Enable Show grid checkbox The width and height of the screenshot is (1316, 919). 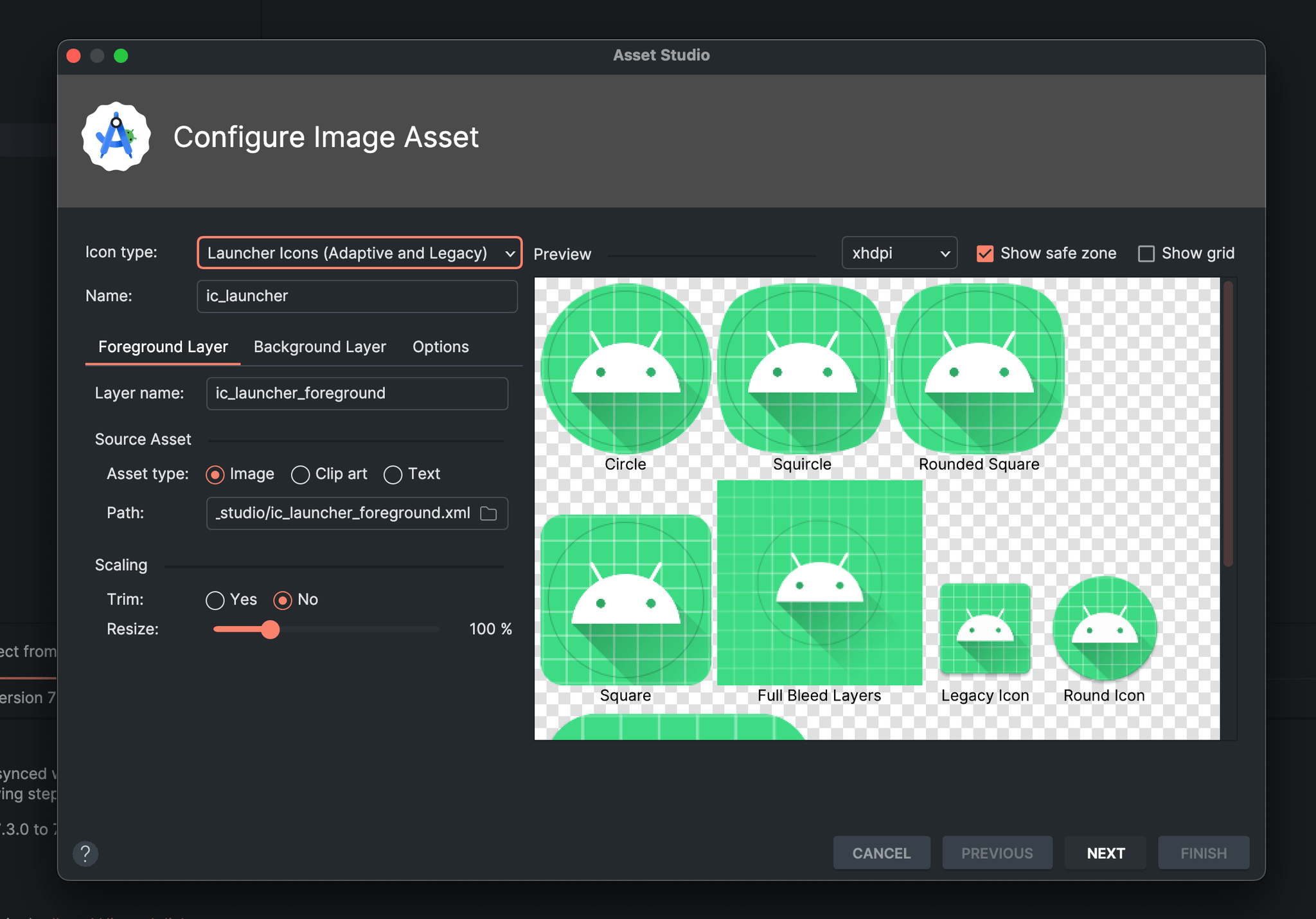tap(1147, 253)
